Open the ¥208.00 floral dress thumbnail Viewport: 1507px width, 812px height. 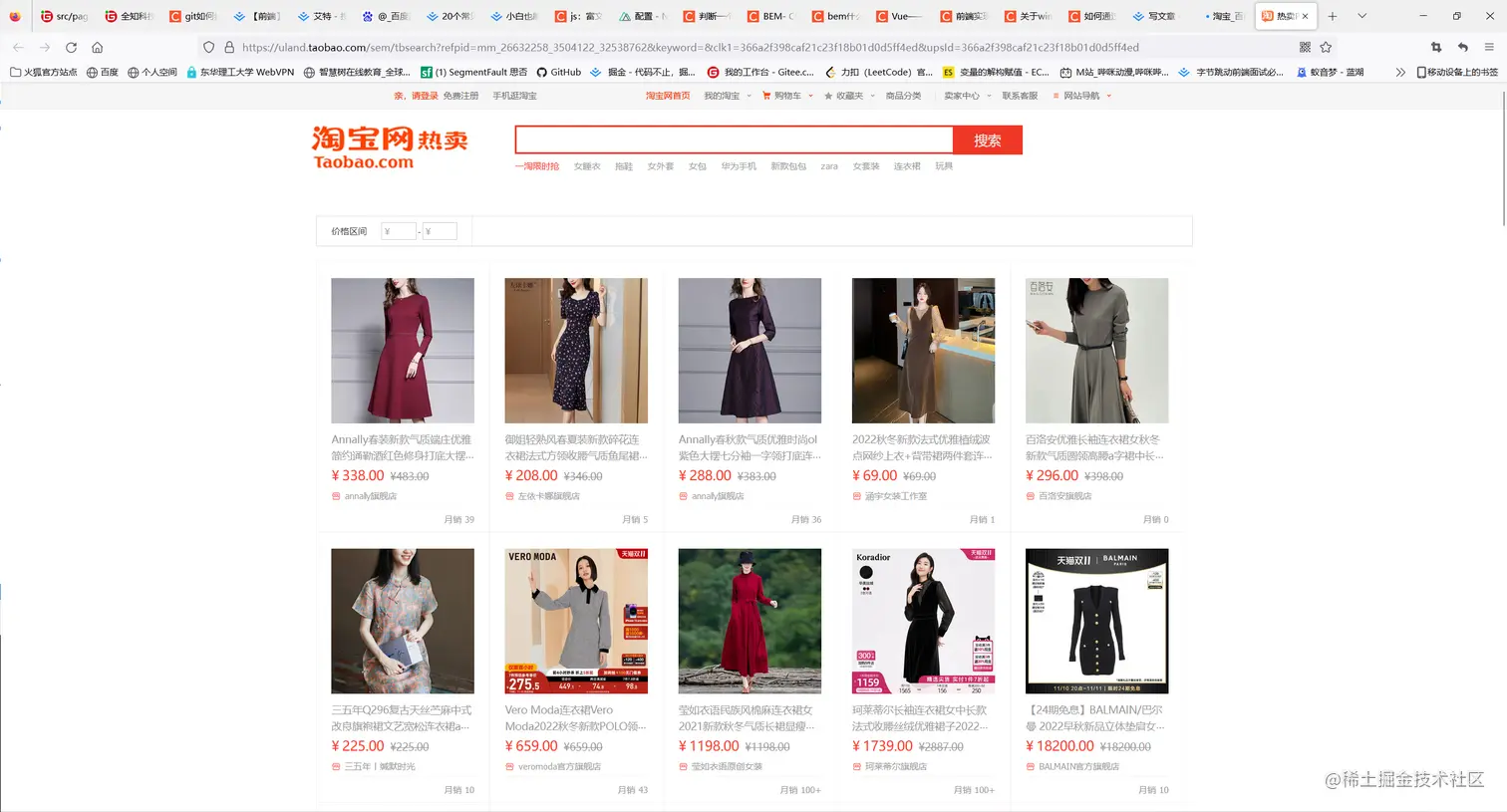pos(576,351)
